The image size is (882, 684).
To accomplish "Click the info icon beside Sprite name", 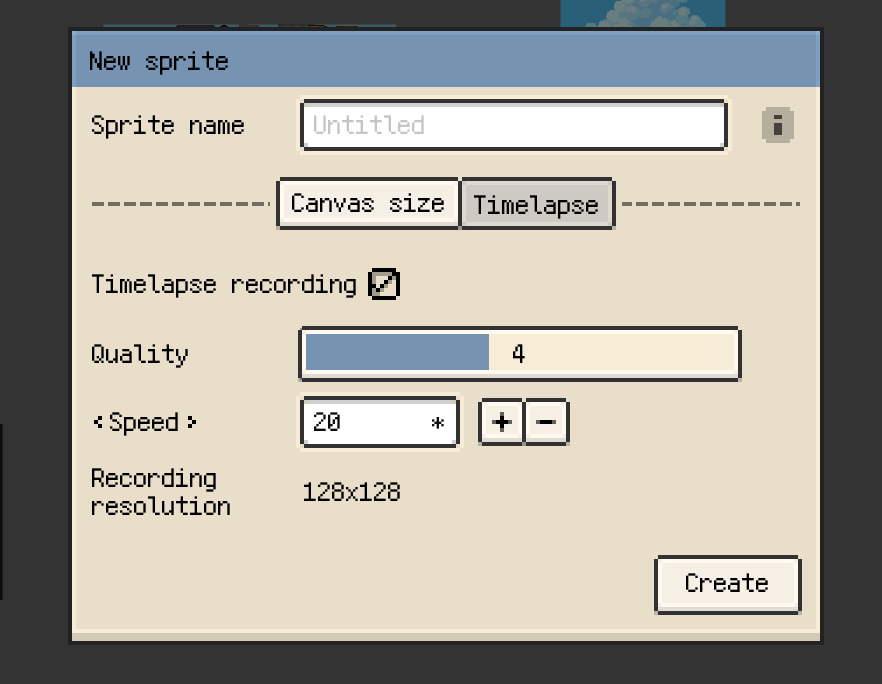I will [777, 125].
